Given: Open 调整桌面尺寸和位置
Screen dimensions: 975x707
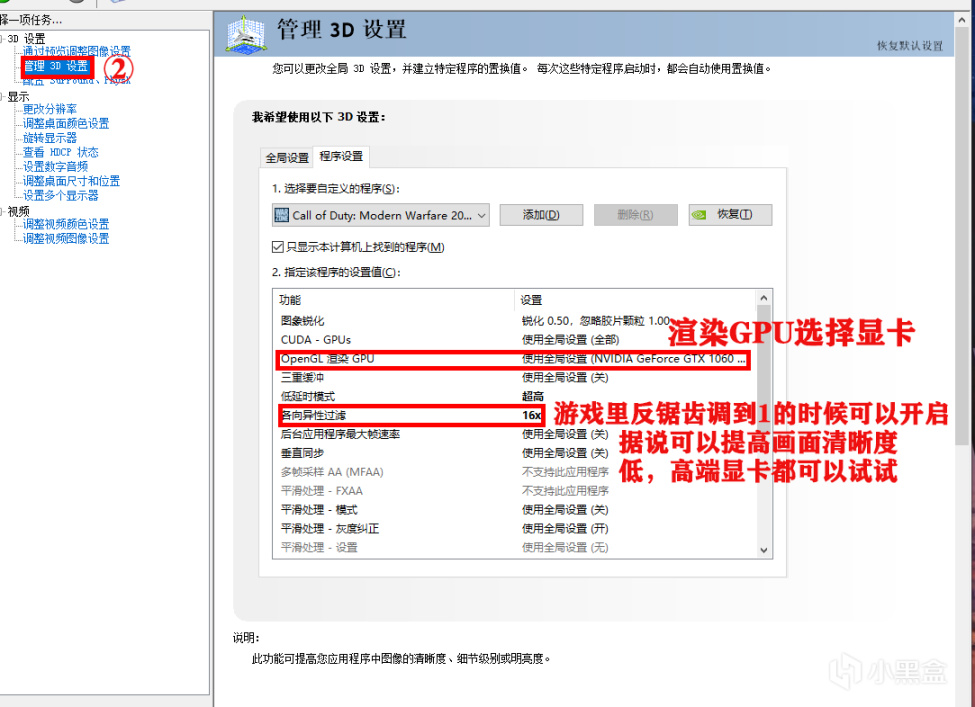Looking at the screenshot, I should pyautogui.click(x=72, y=180).
